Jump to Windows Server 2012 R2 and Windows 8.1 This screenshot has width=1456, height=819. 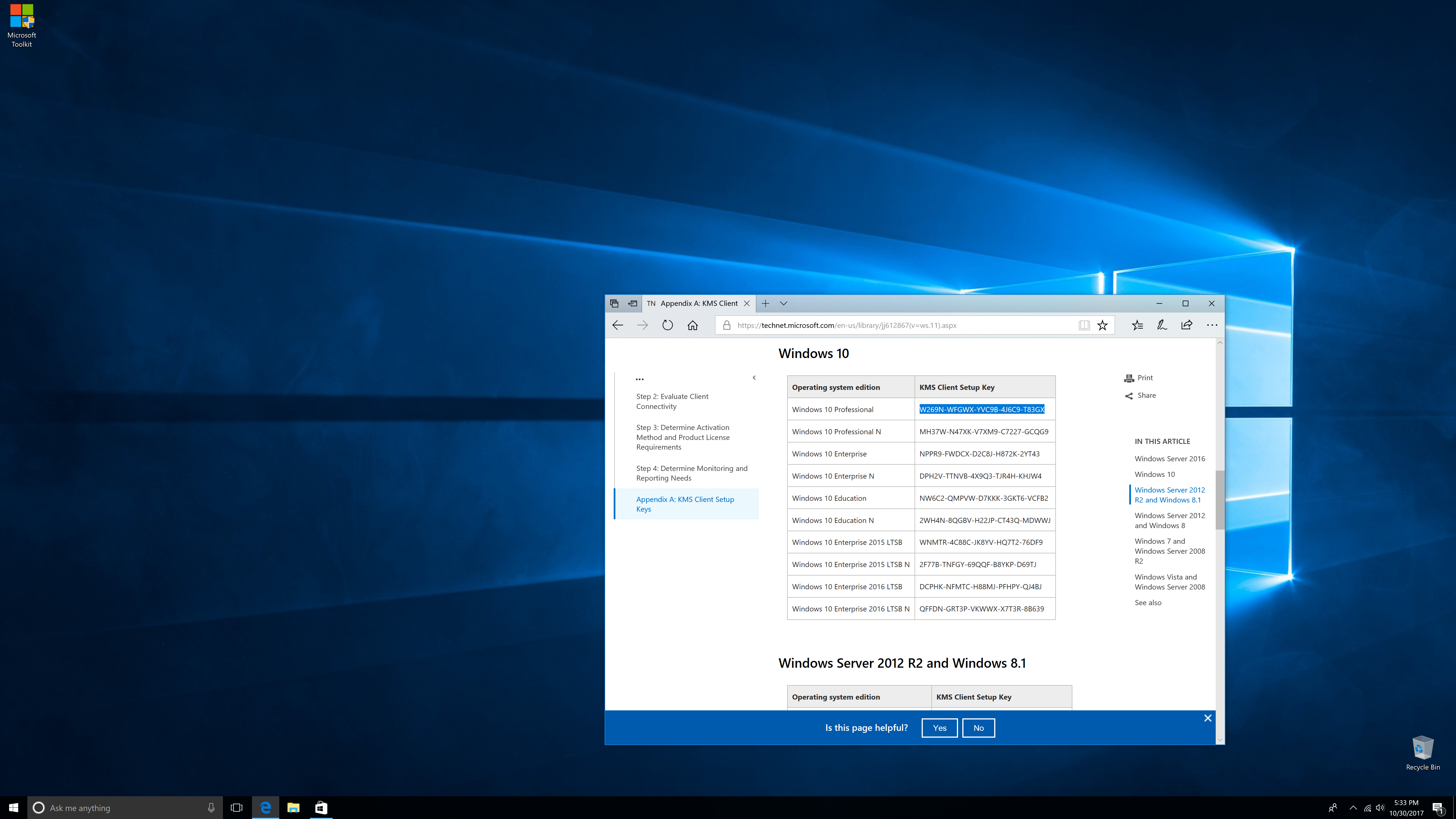1169,495
